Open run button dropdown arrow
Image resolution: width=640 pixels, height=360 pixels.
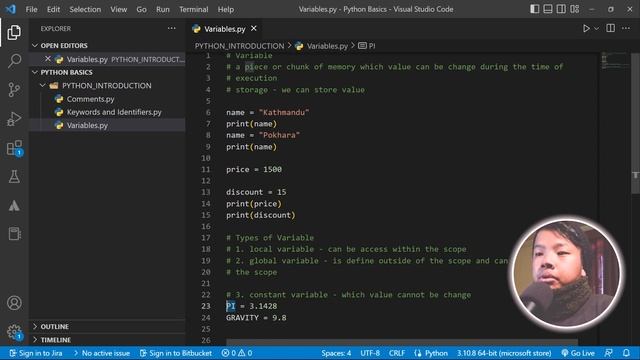(x=597, y=29)
